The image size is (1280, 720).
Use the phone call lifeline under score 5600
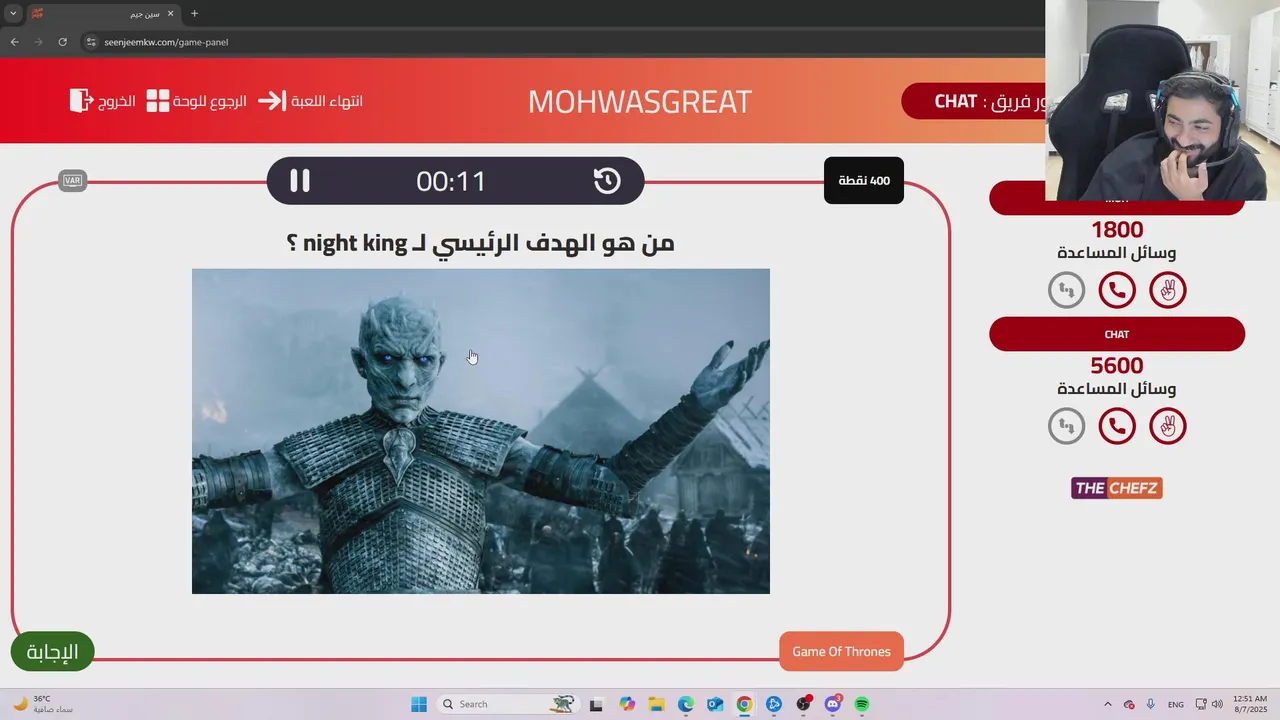1117,426
